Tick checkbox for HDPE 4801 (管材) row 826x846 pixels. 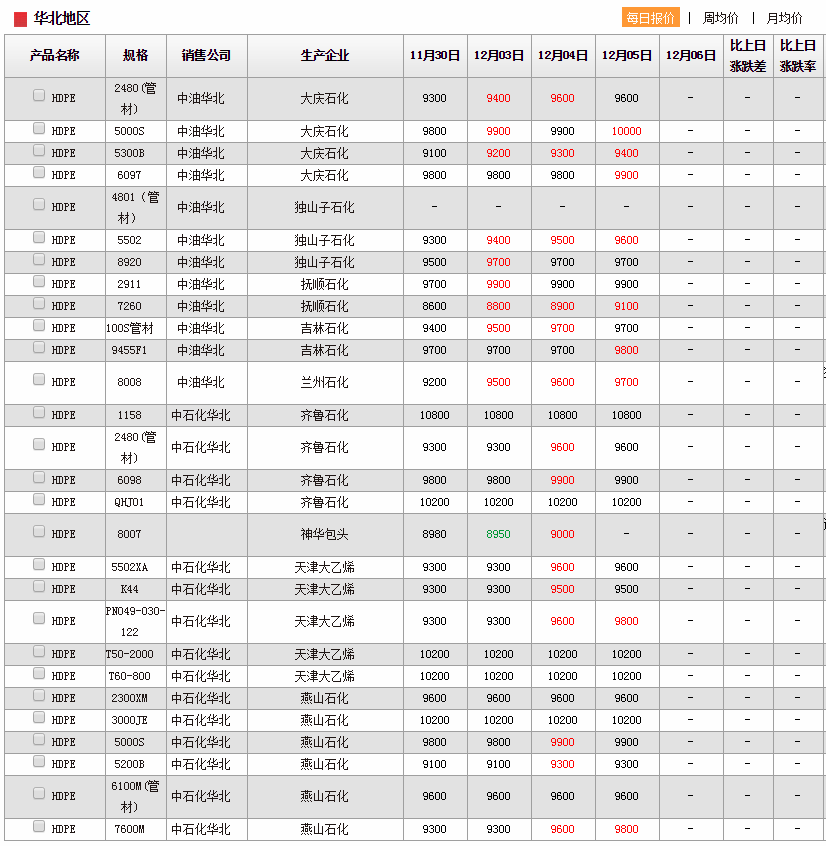(39, 204)
